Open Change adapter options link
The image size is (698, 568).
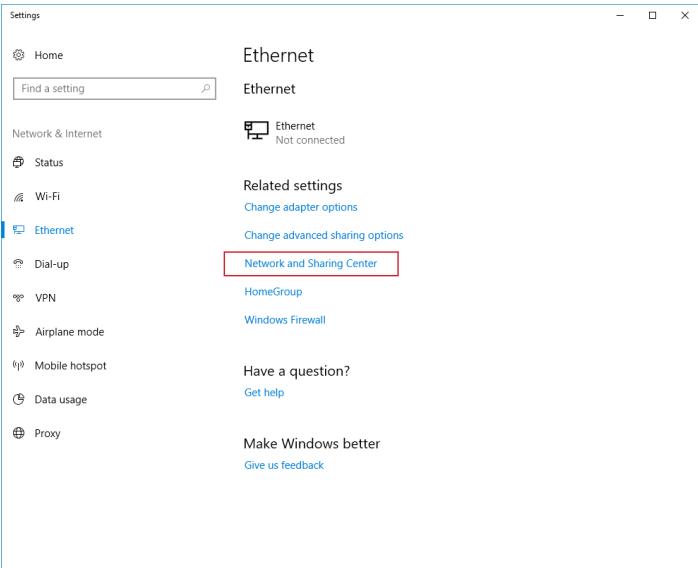click(x=301, y=207)
